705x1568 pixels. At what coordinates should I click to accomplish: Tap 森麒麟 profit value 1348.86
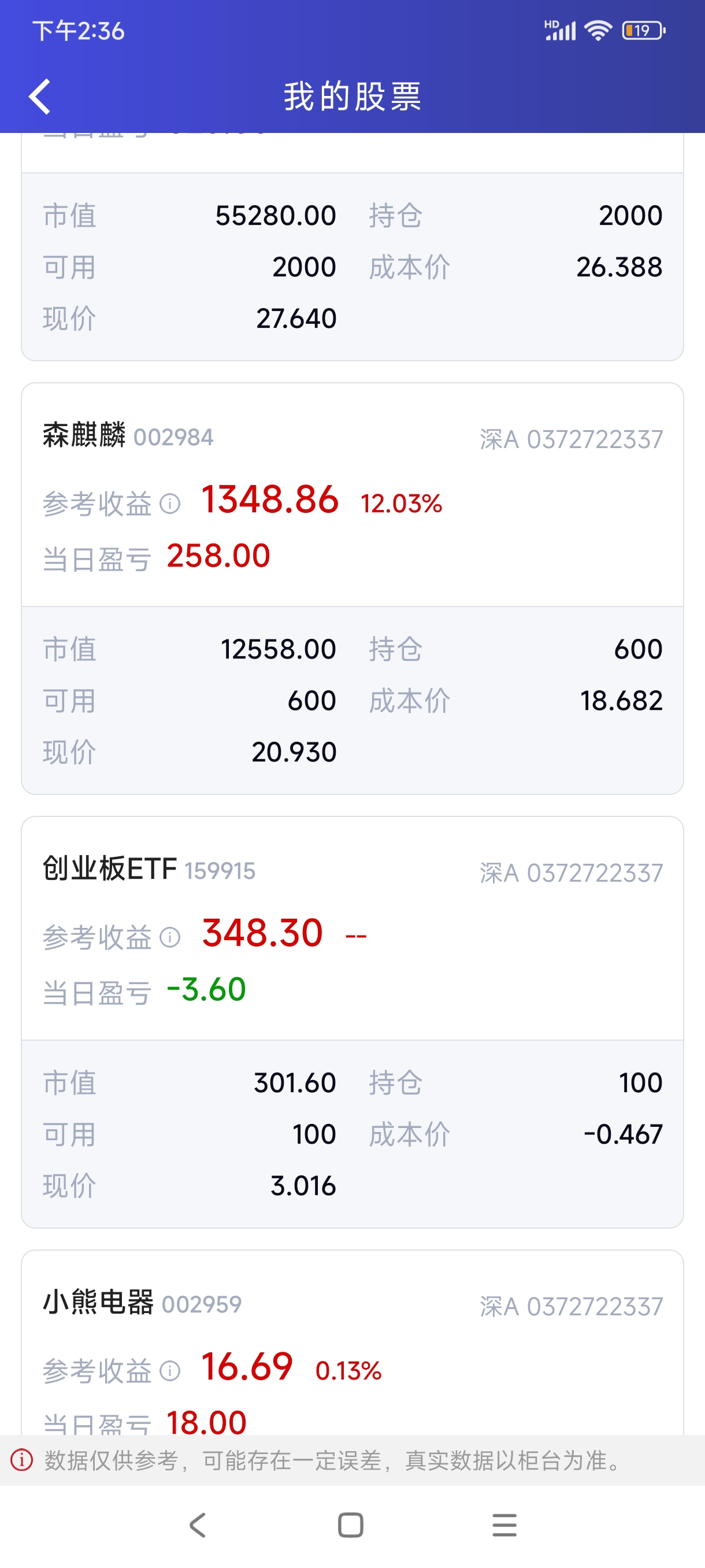(269, 500)
